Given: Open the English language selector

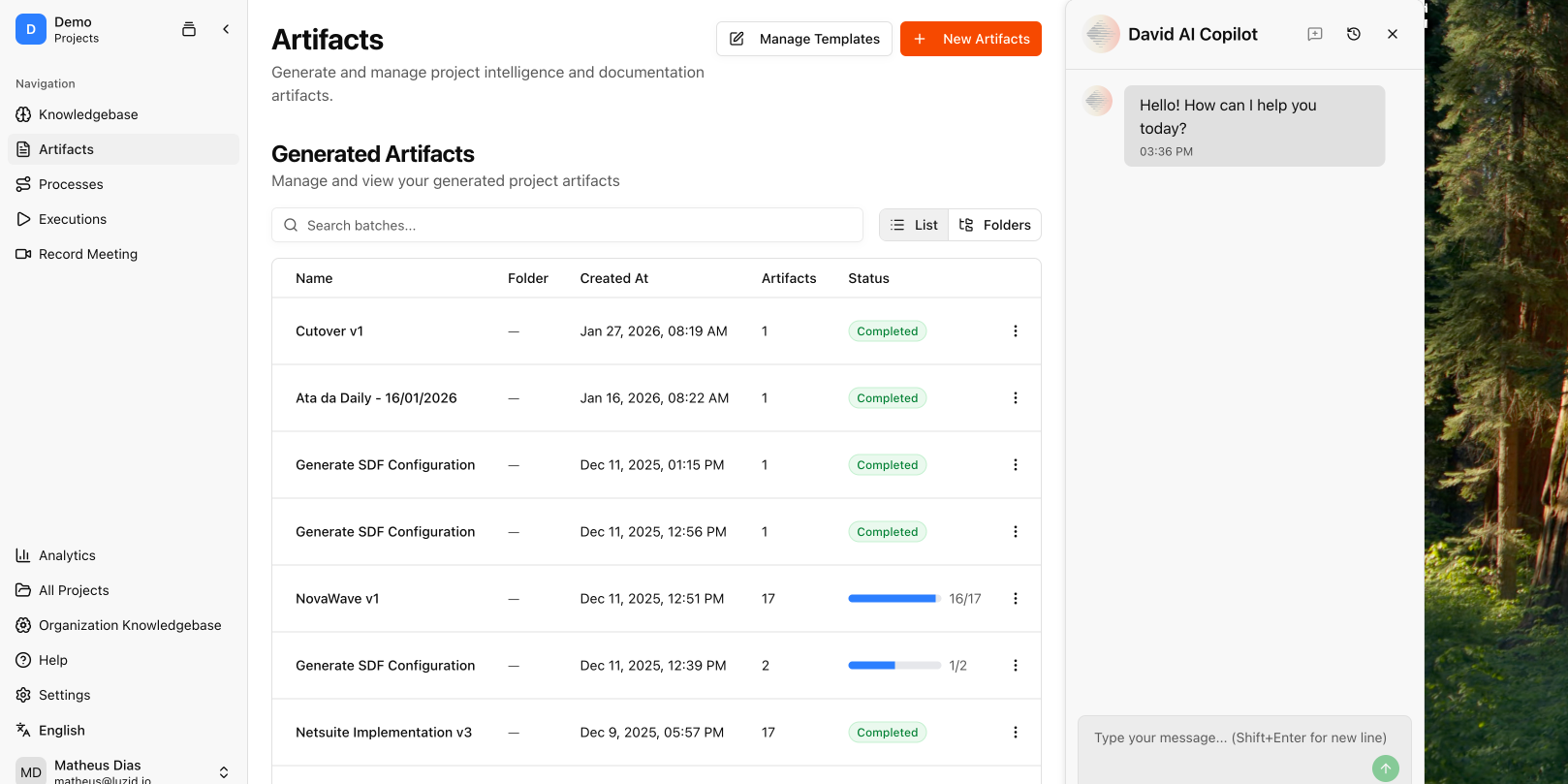Looking at the screenshot, I should click(x=62, y=730).
